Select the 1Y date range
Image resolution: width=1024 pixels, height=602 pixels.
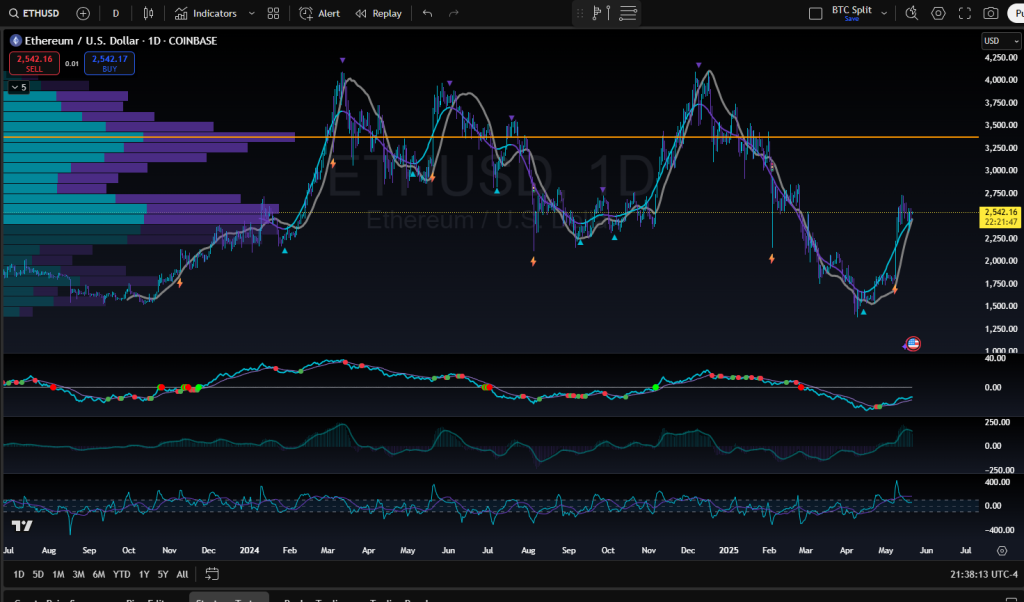(x=144, y=575)
